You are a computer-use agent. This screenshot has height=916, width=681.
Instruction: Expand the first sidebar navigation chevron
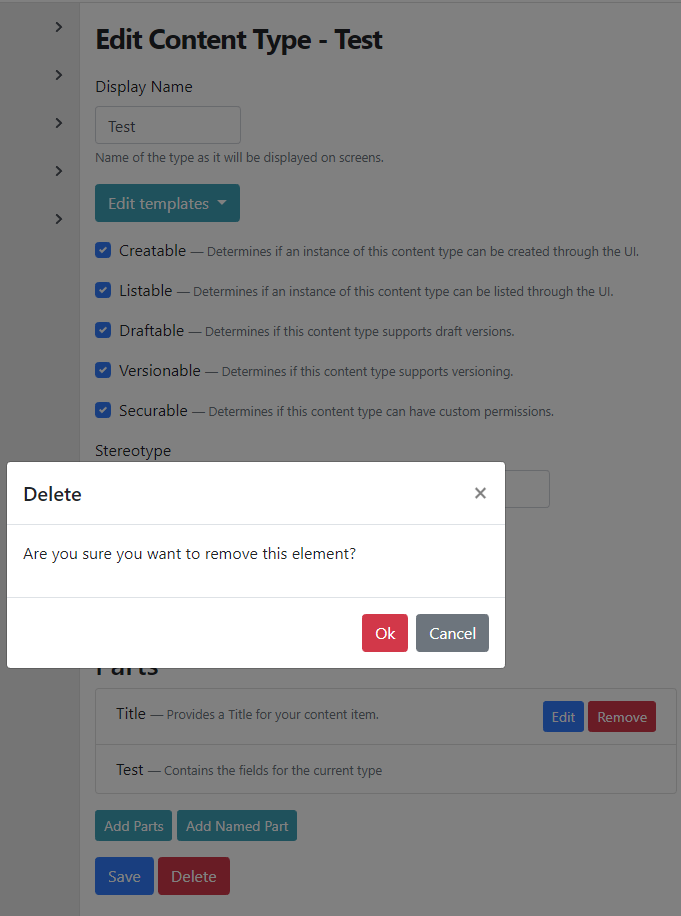57,26
